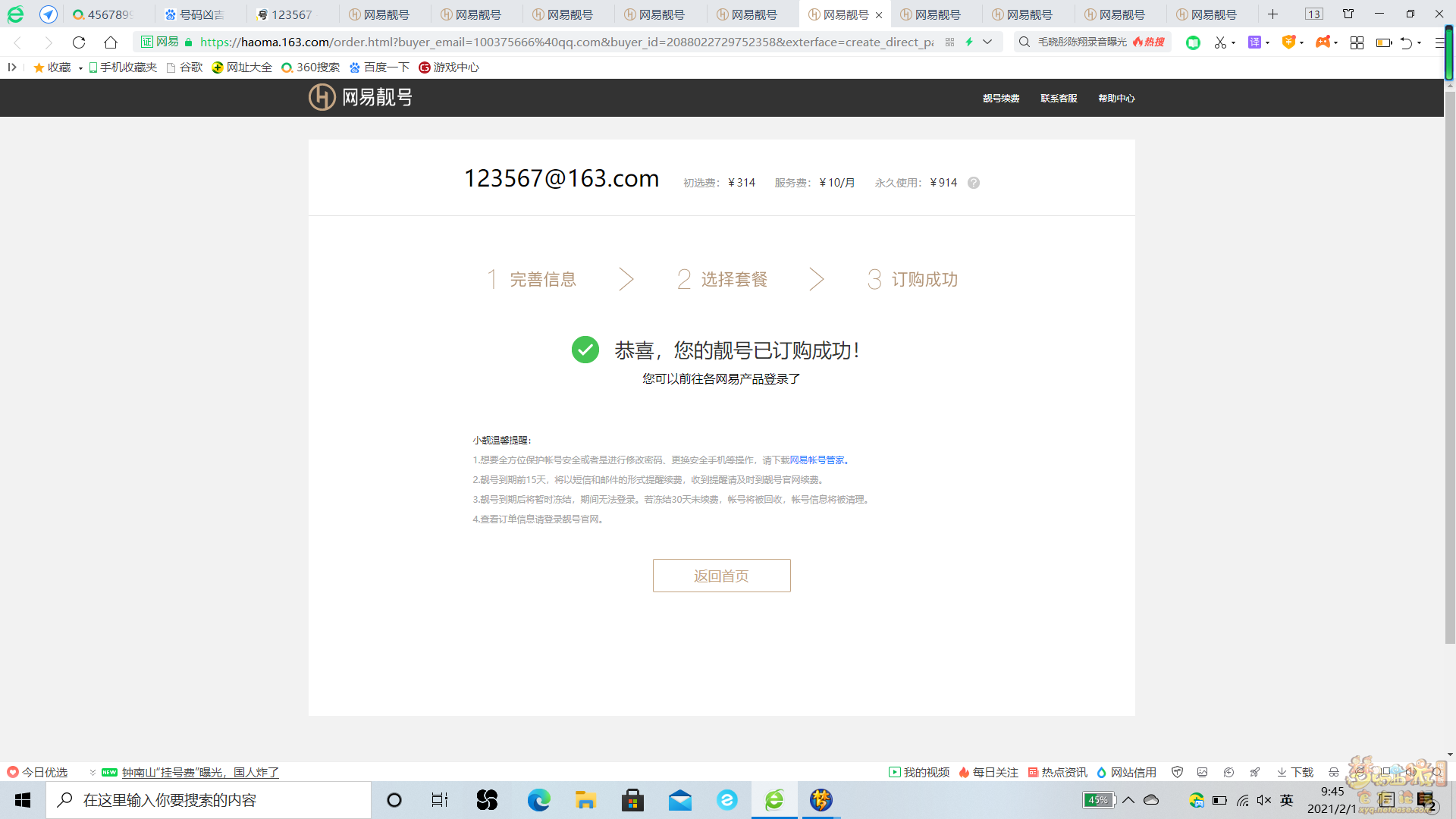The image size is (1456, 819).
Task: Switch to the 456789 tab
Action: [102, 14]
